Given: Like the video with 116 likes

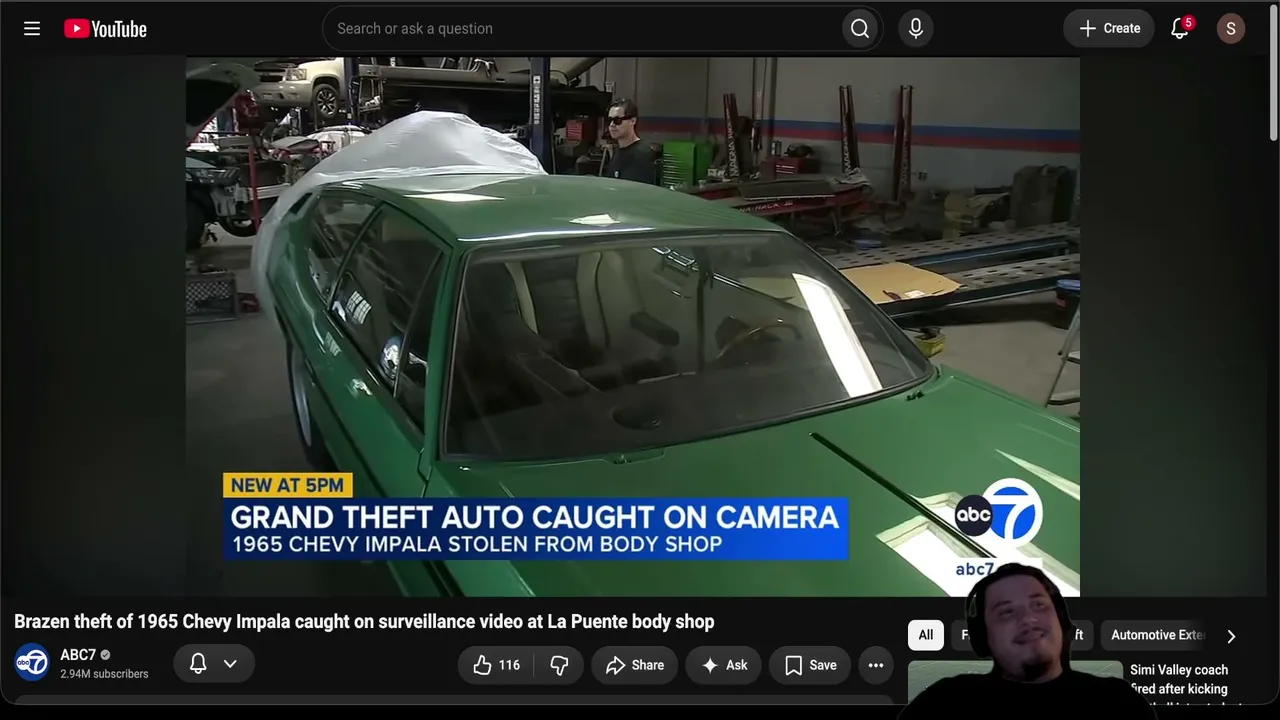Looking at the screenshot, I should [x=496, y=665].
